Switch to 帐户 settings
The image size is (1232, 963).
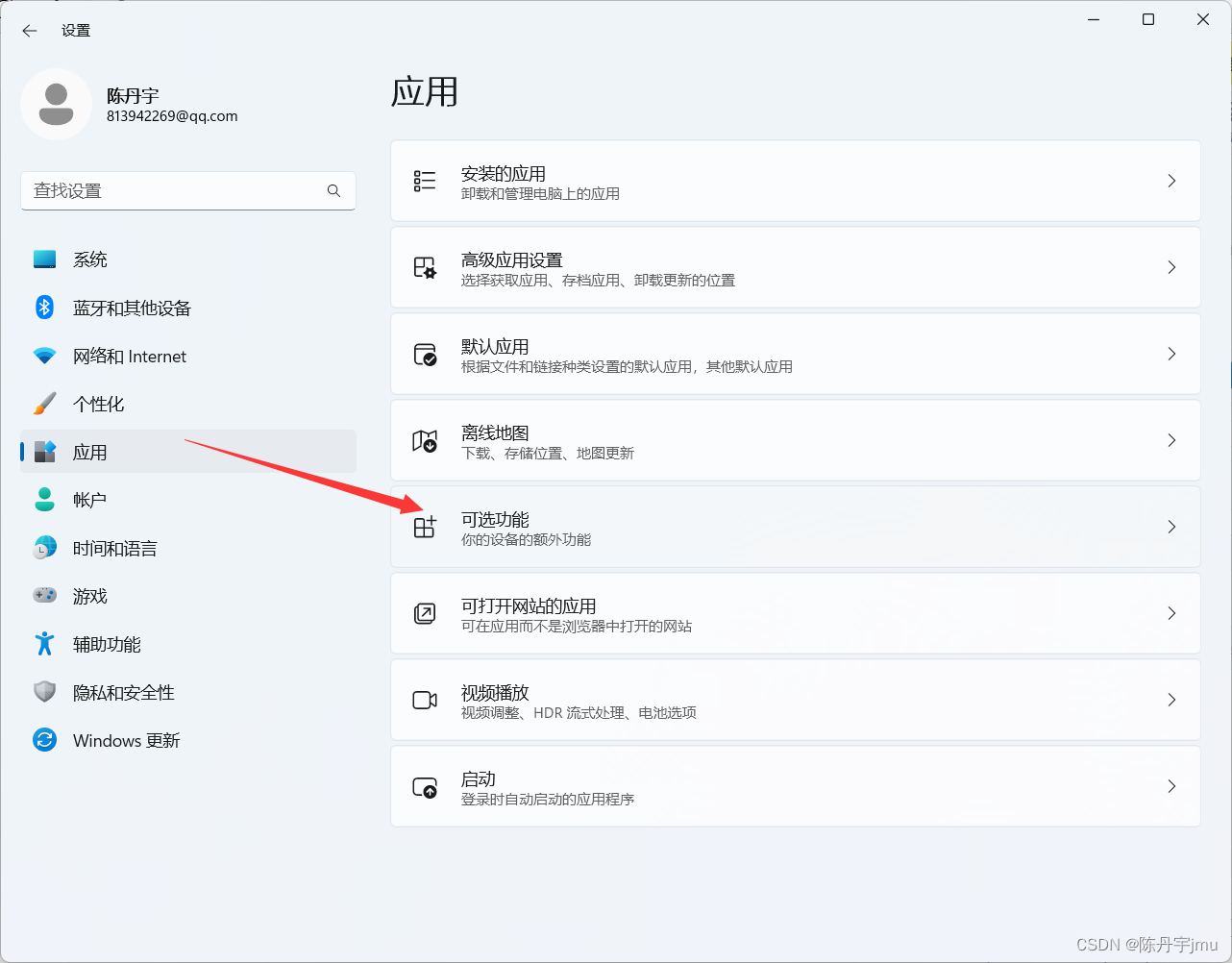click(188, 500)
